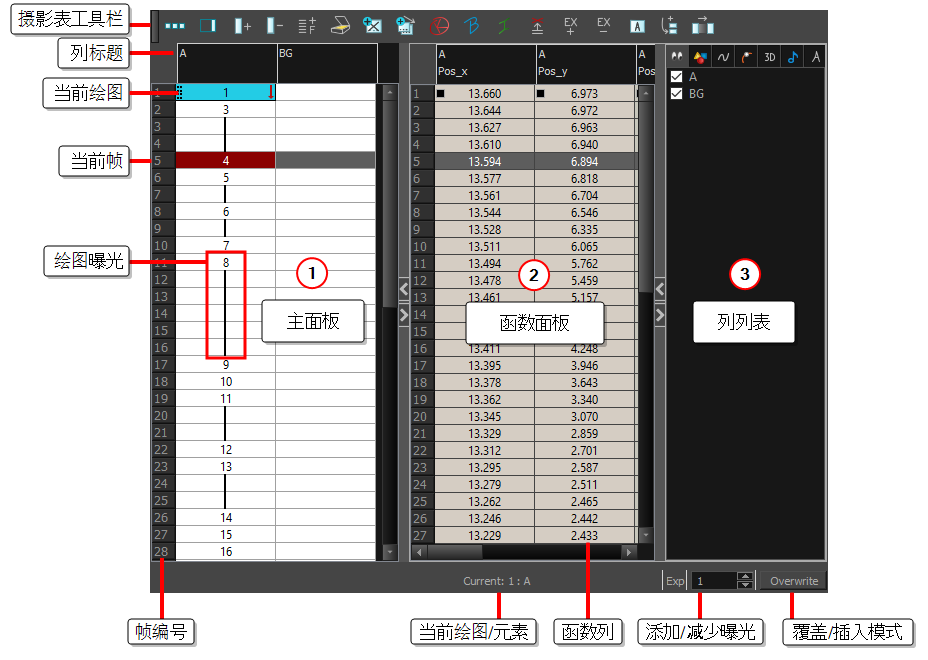This screenshot has height=660, width=928.
Task: Click the add frames icon with lines and F
Action: click(x=307, y=25)
